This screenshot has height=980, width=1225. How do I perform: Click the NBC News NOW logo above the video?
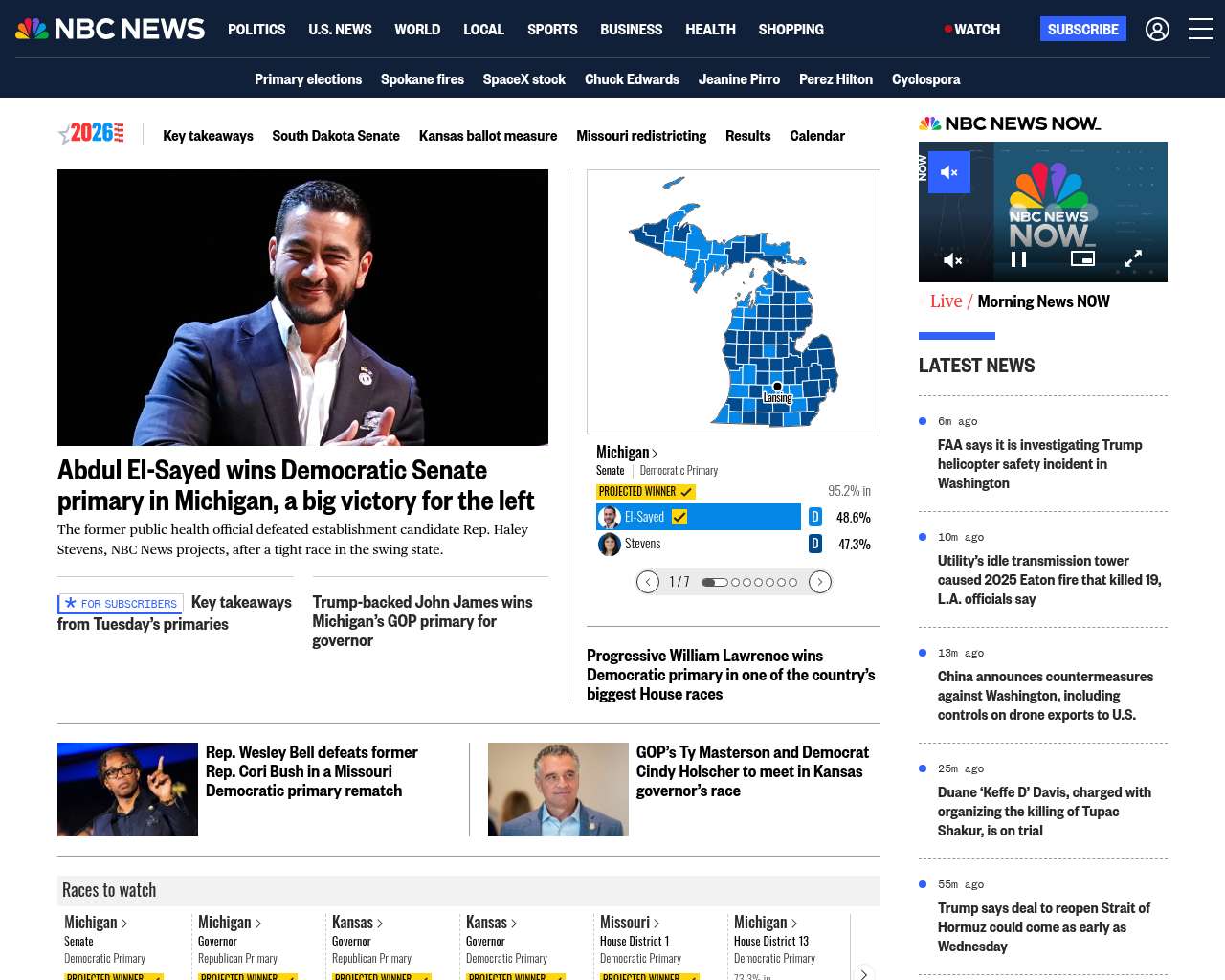(1010, 123)
